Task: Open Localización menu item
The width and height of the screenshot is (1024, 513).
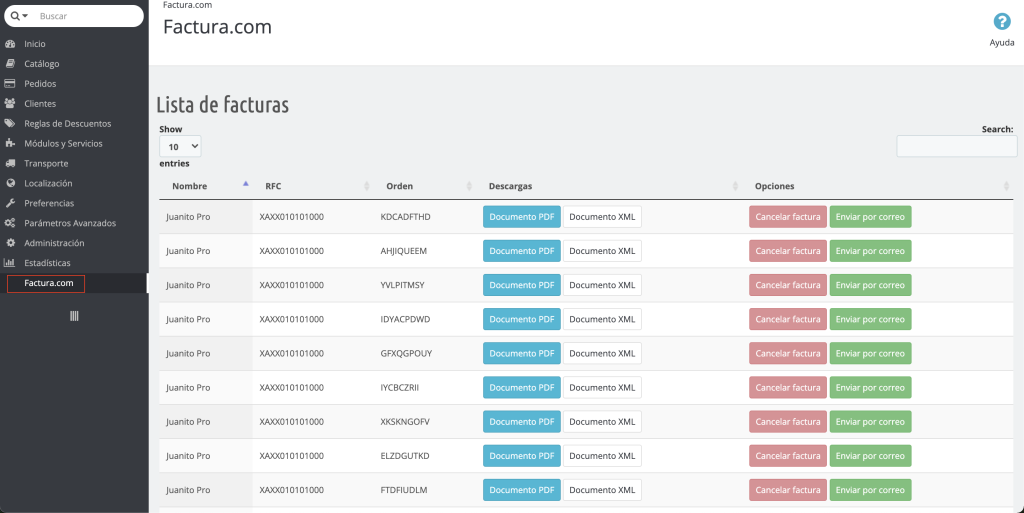Action: point(48,183)
